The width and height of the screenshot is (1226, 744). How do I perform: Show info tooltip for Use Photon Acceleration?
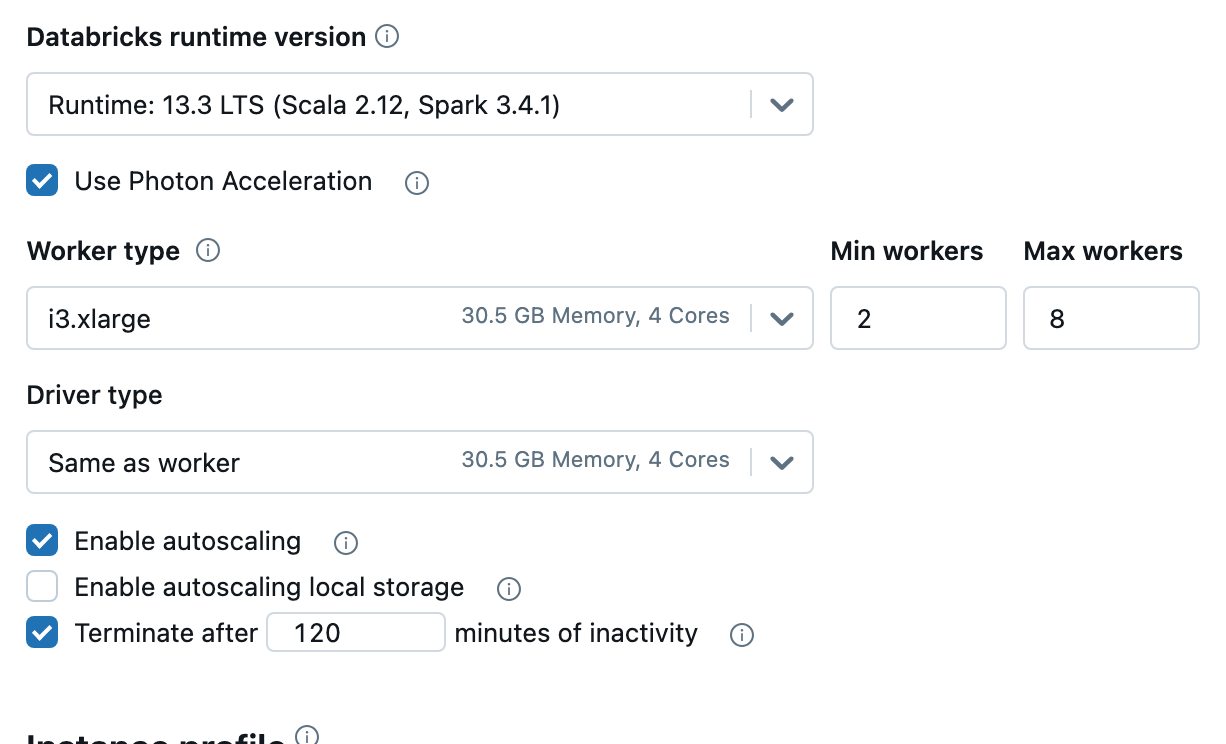[x=417, y=183]
